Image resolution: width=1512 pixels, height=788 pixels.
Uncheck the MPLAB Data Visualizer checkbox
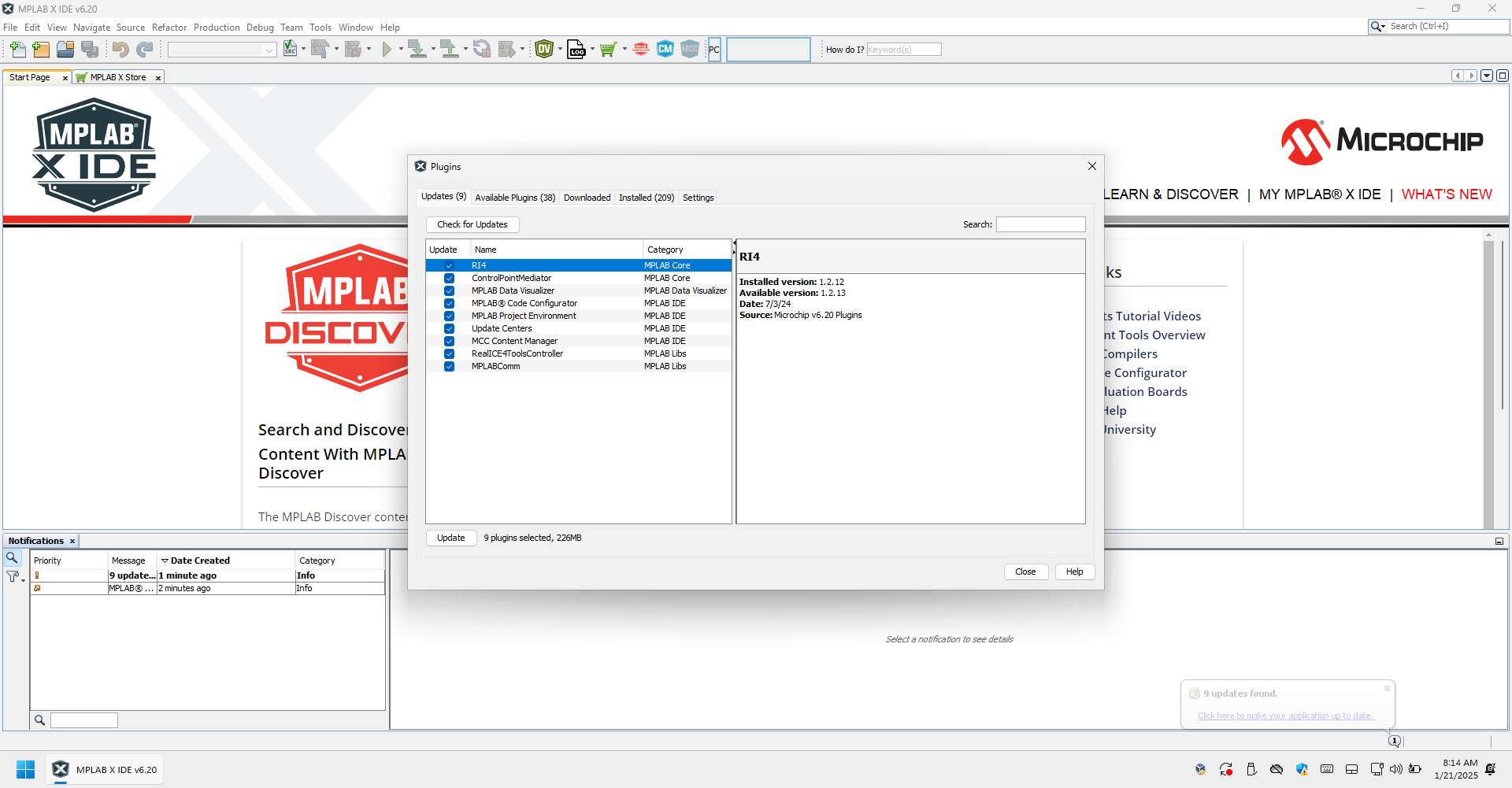tap(449, 290)
